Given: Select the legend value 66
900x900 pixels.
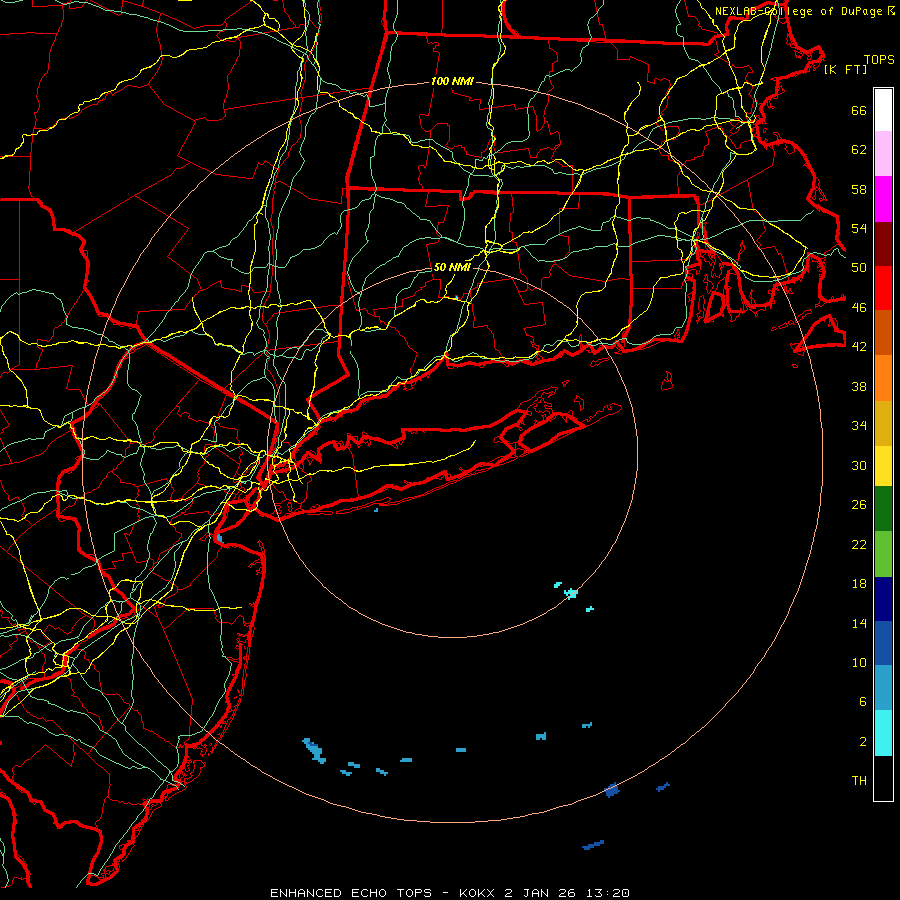Looking at the screenshot, I should (859, 111).
